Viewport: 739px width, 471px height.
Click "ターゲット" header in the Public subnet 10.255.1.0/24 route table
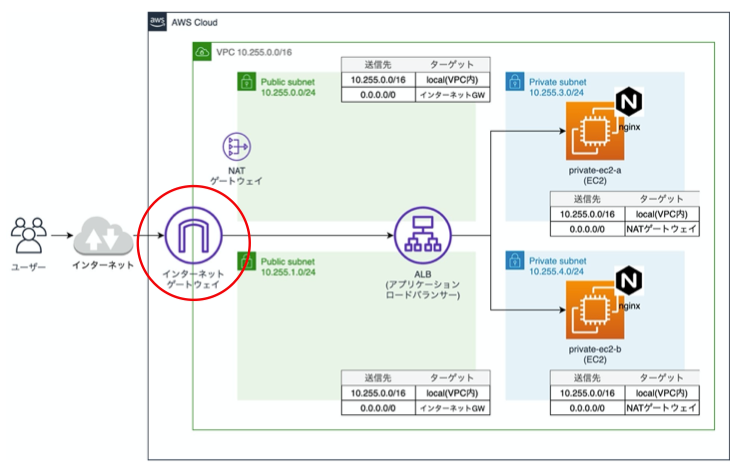[x=452, y=378]
